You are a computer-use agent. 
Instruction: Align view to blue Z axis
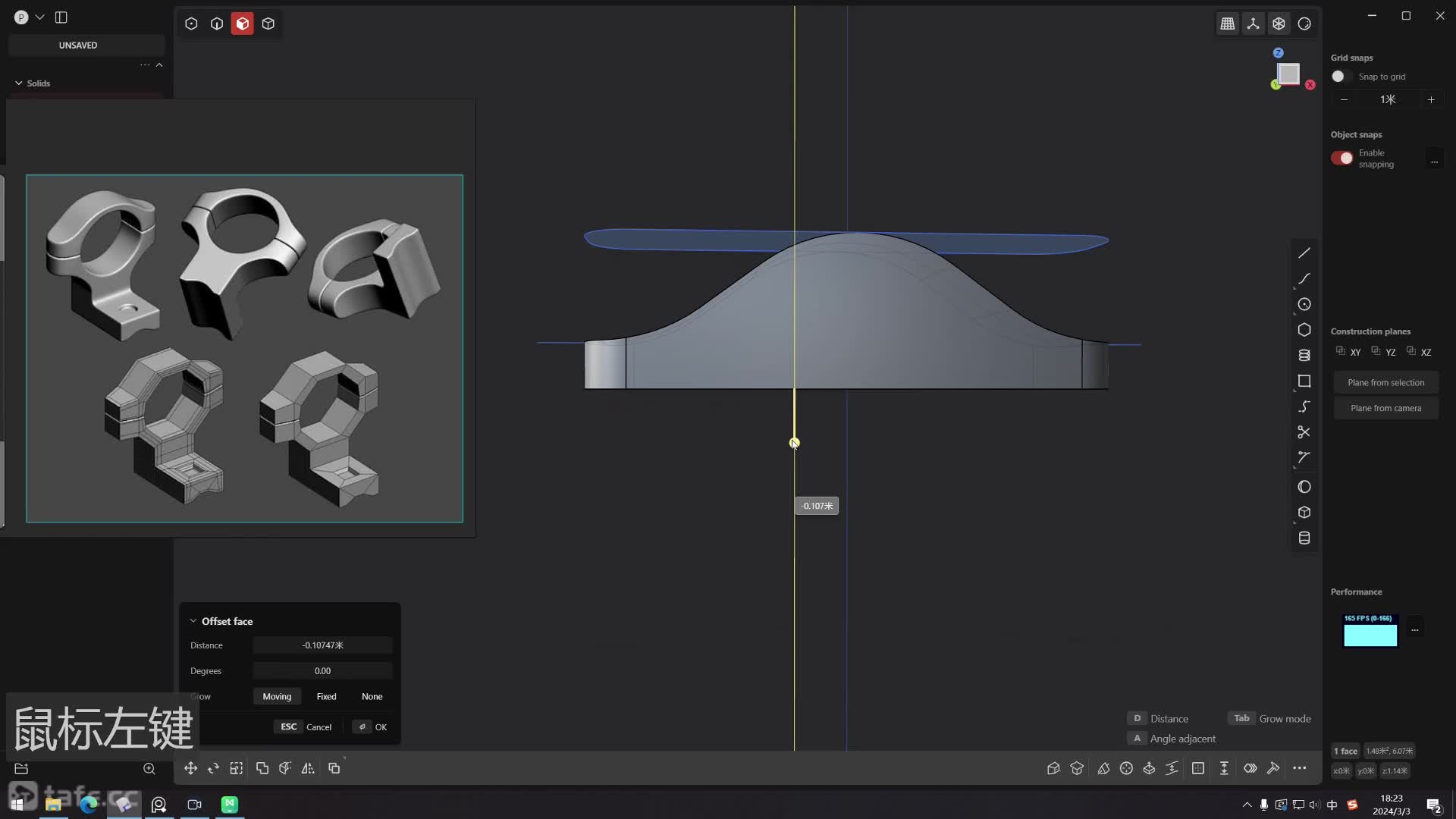1279,52
